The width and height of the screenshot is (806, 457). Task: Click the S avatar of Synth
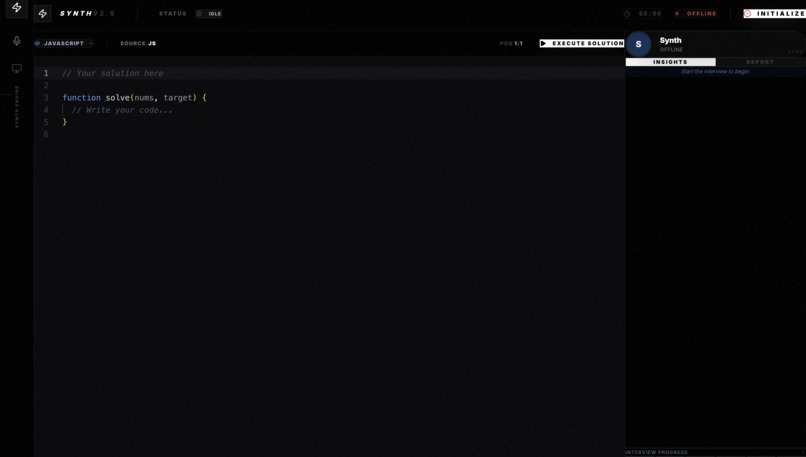pos(638,44)
